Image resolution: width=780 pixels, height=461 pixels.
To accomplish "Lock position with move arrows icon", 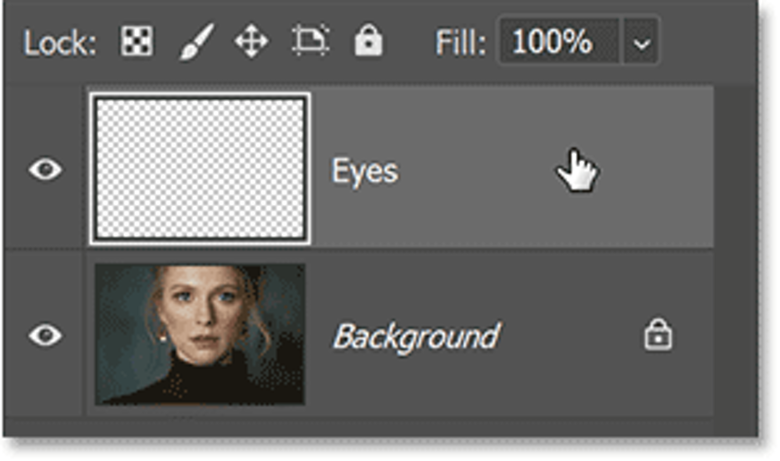I will pyautogui.click(x=252, y=41).
